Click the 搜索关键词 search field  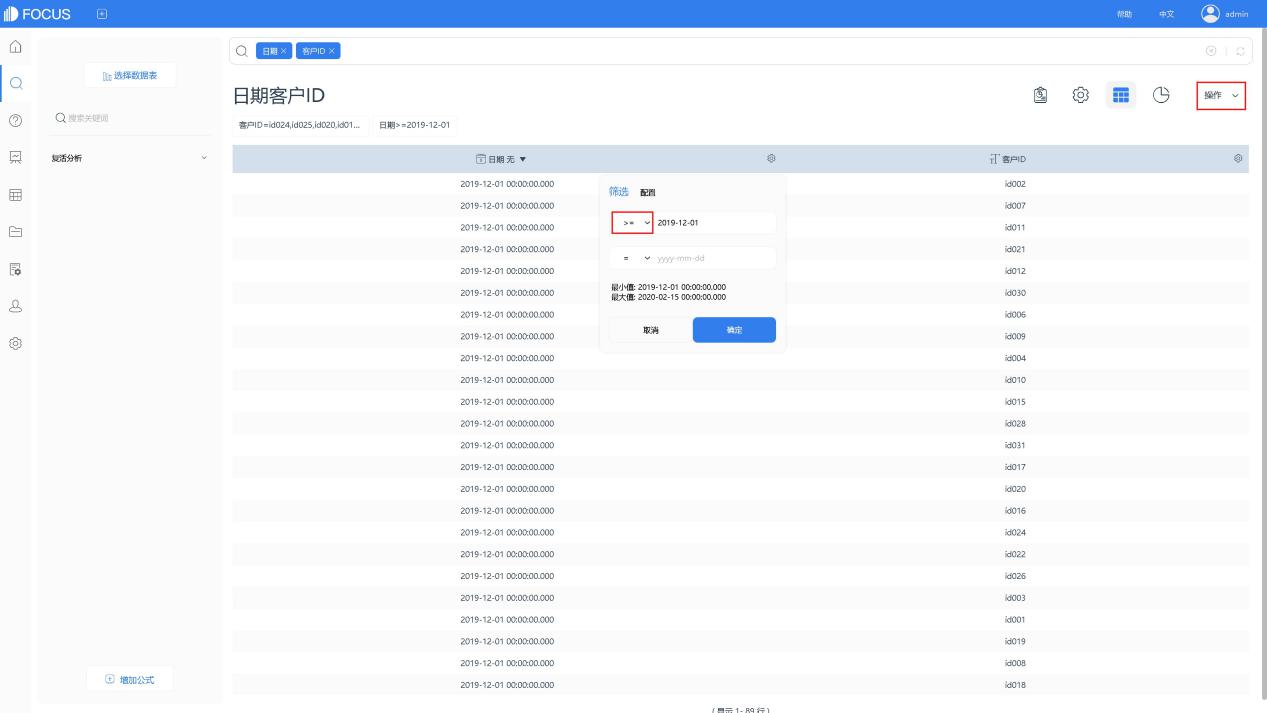point(130,119)
